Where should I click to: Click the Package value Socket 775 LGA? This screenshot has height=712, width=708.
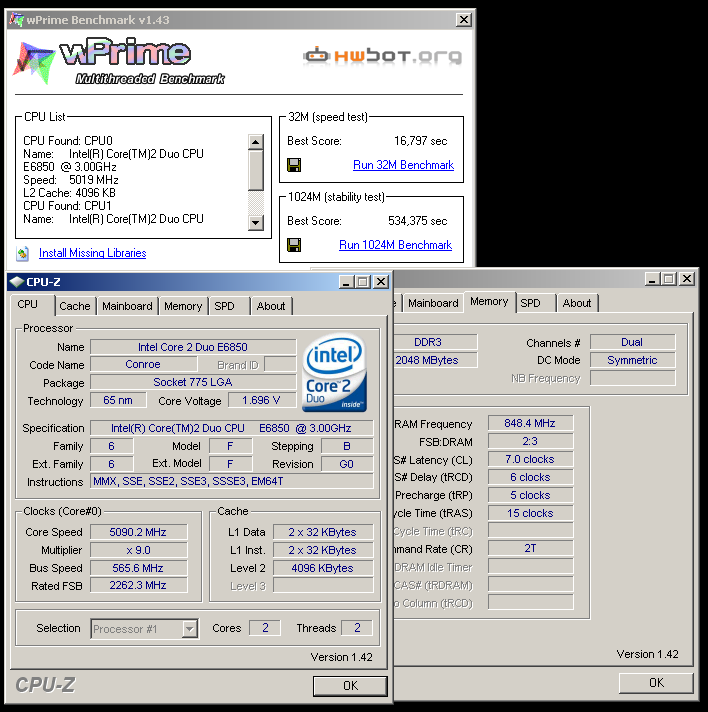point(193,382)
